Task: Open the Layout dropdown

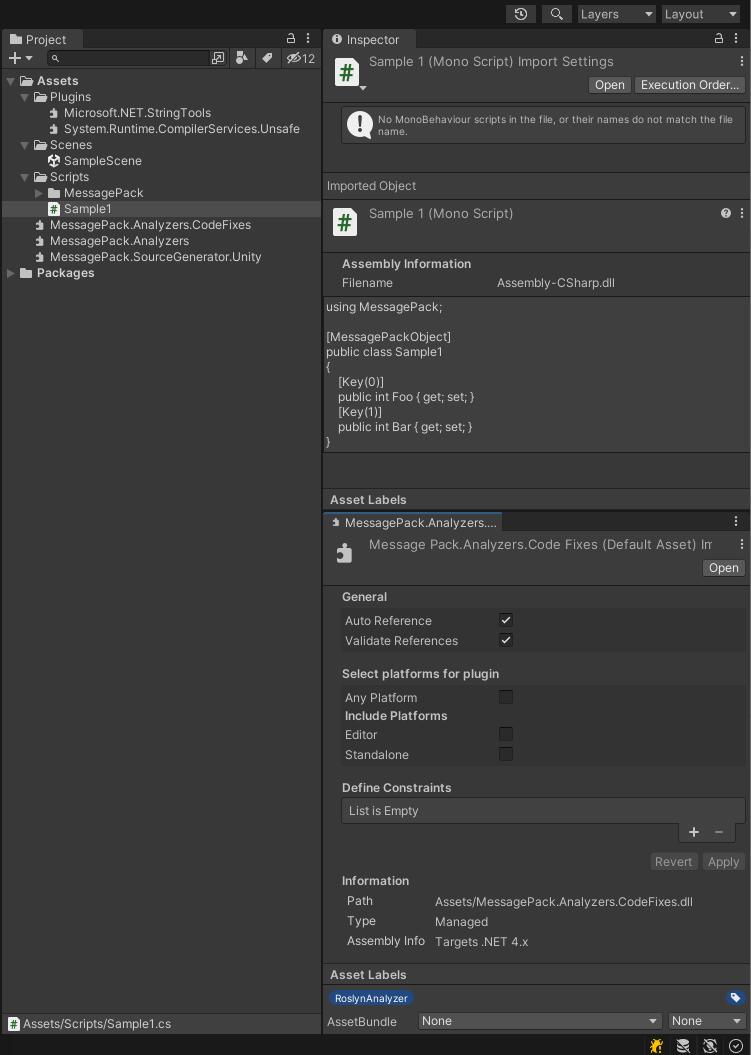Action: 700,14
